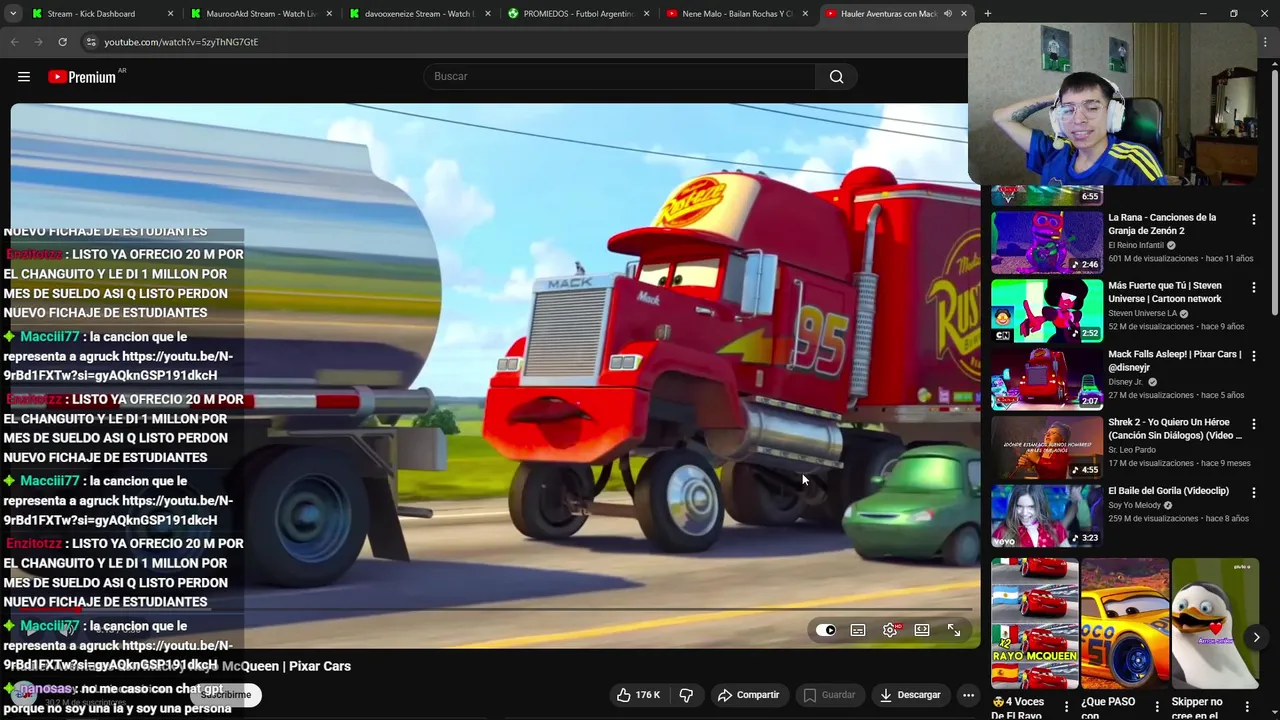Open El Reino Infantil channel name

tap(1135, 245)
